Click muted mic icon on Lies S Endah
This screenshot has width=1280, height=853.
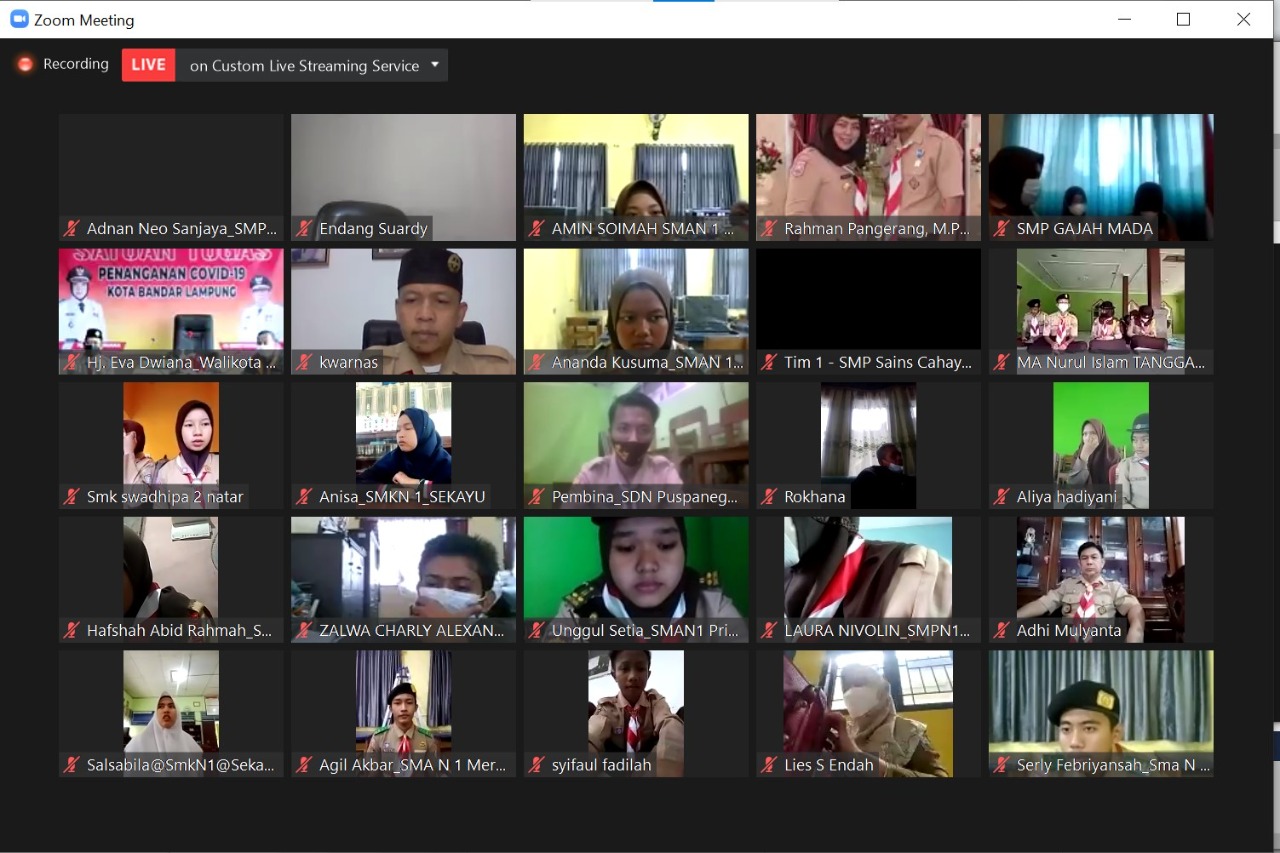(x=769, y=765)
